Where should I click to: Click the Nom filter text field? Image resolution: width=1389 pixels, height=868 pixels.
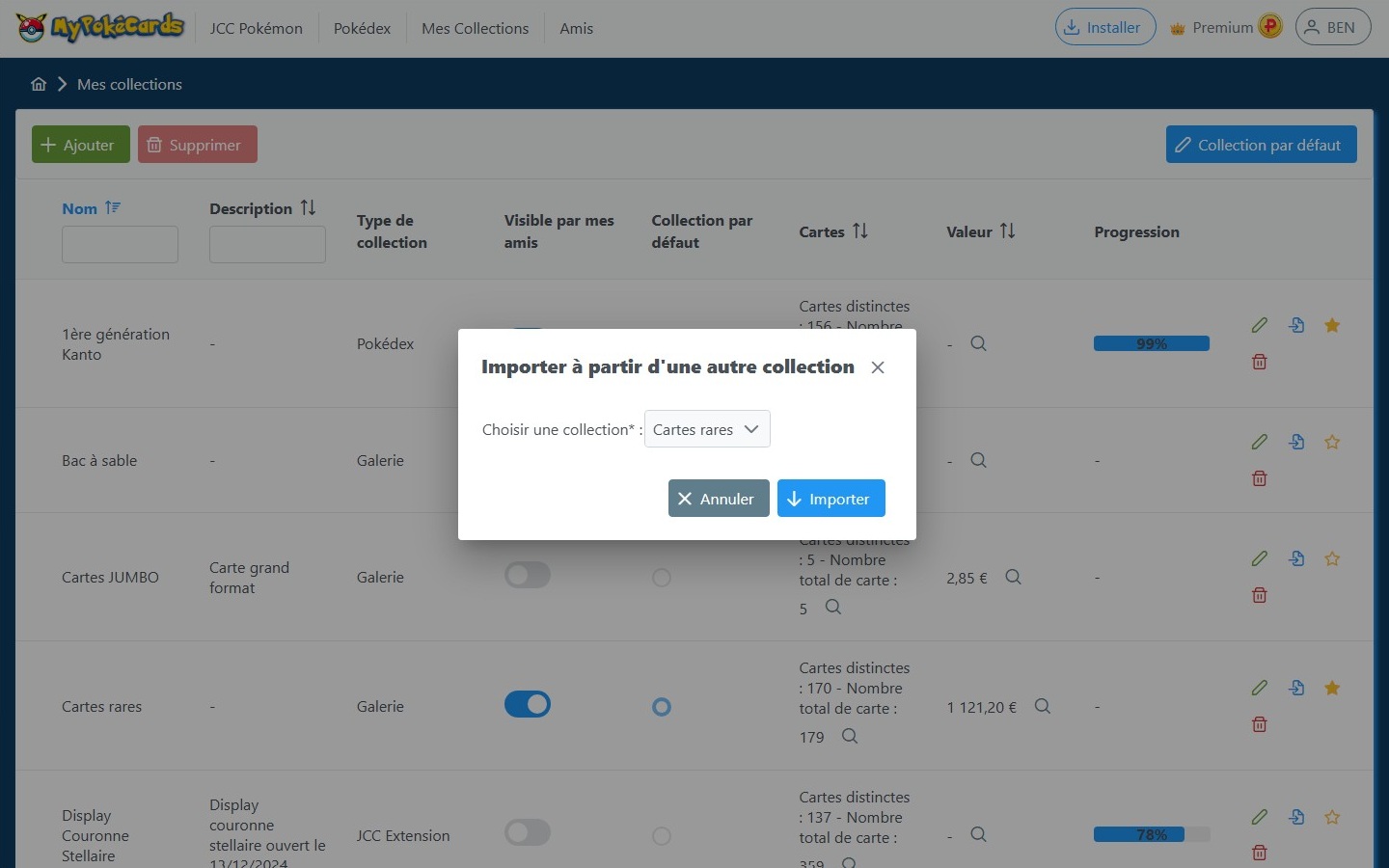click(x=120, y=245)
